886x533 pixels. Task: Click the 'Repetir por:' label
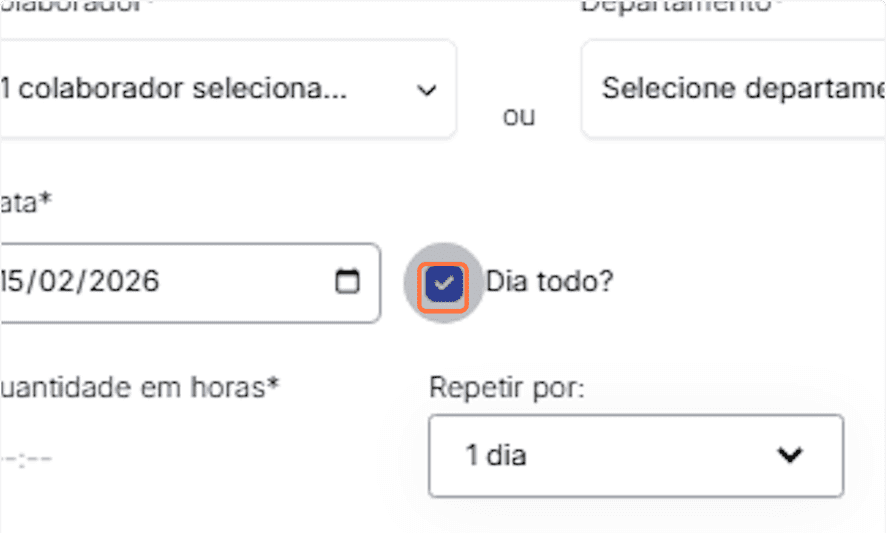(506, 387)
